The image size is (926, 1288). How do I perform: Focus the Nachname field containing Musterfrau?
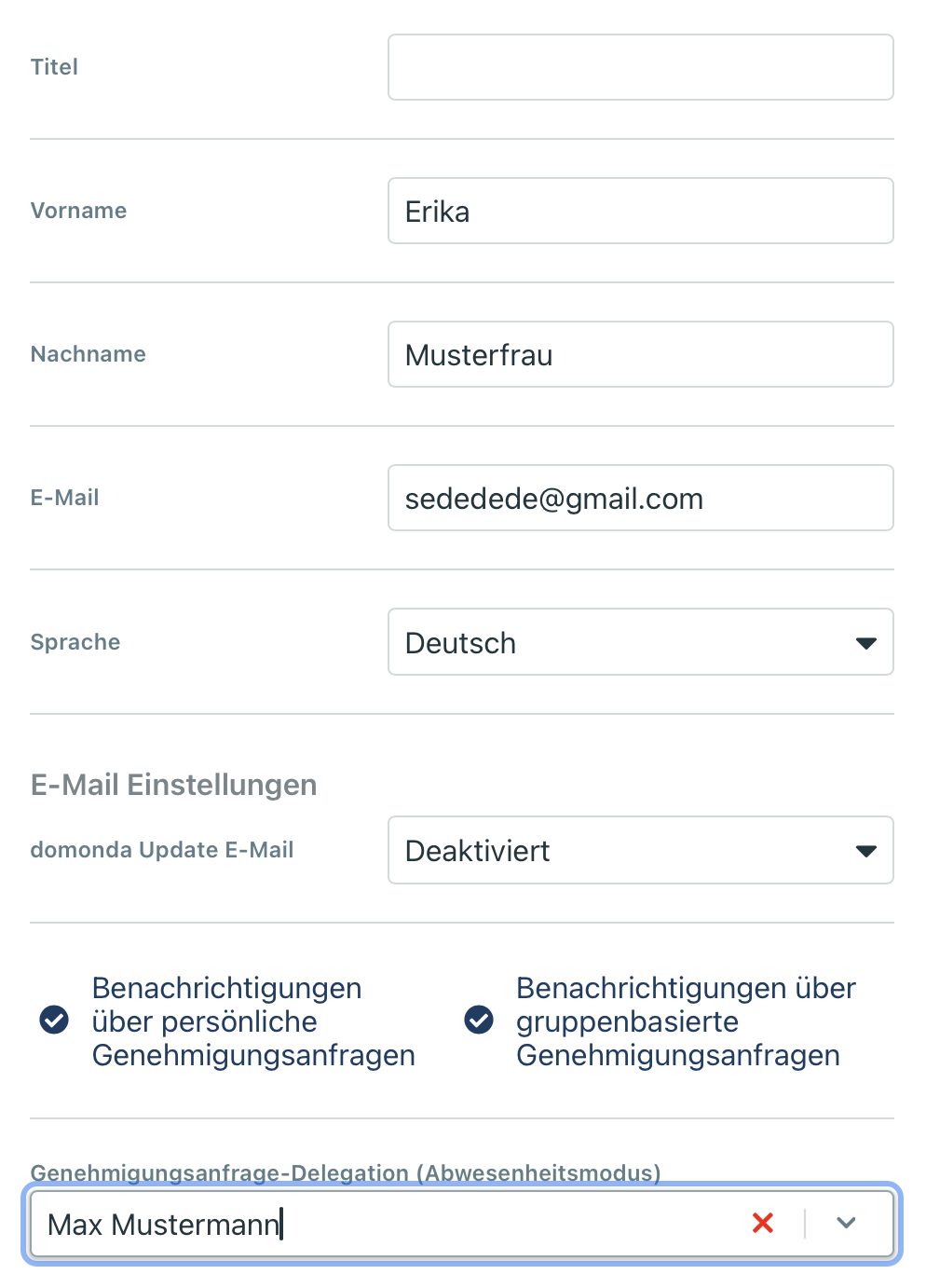coord(641,354)
